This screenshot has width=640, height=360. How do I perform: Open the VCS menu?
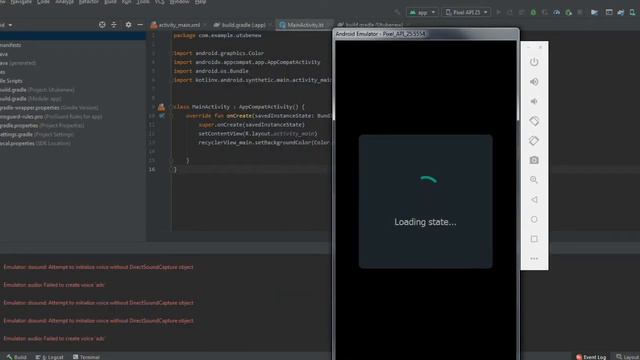(160, 2)
